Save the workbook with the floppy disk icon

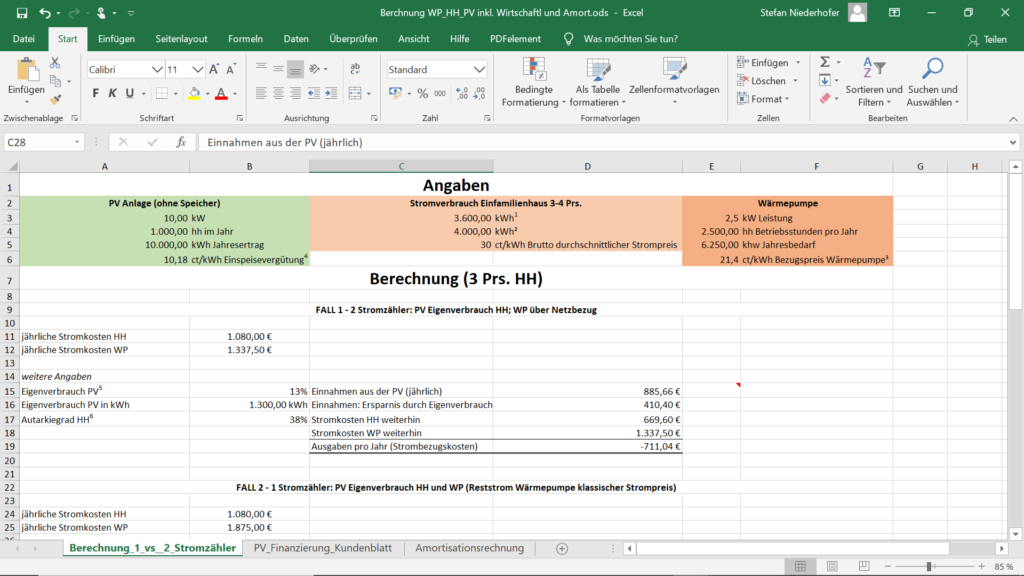pyautogui.click(x=22, y=12)
